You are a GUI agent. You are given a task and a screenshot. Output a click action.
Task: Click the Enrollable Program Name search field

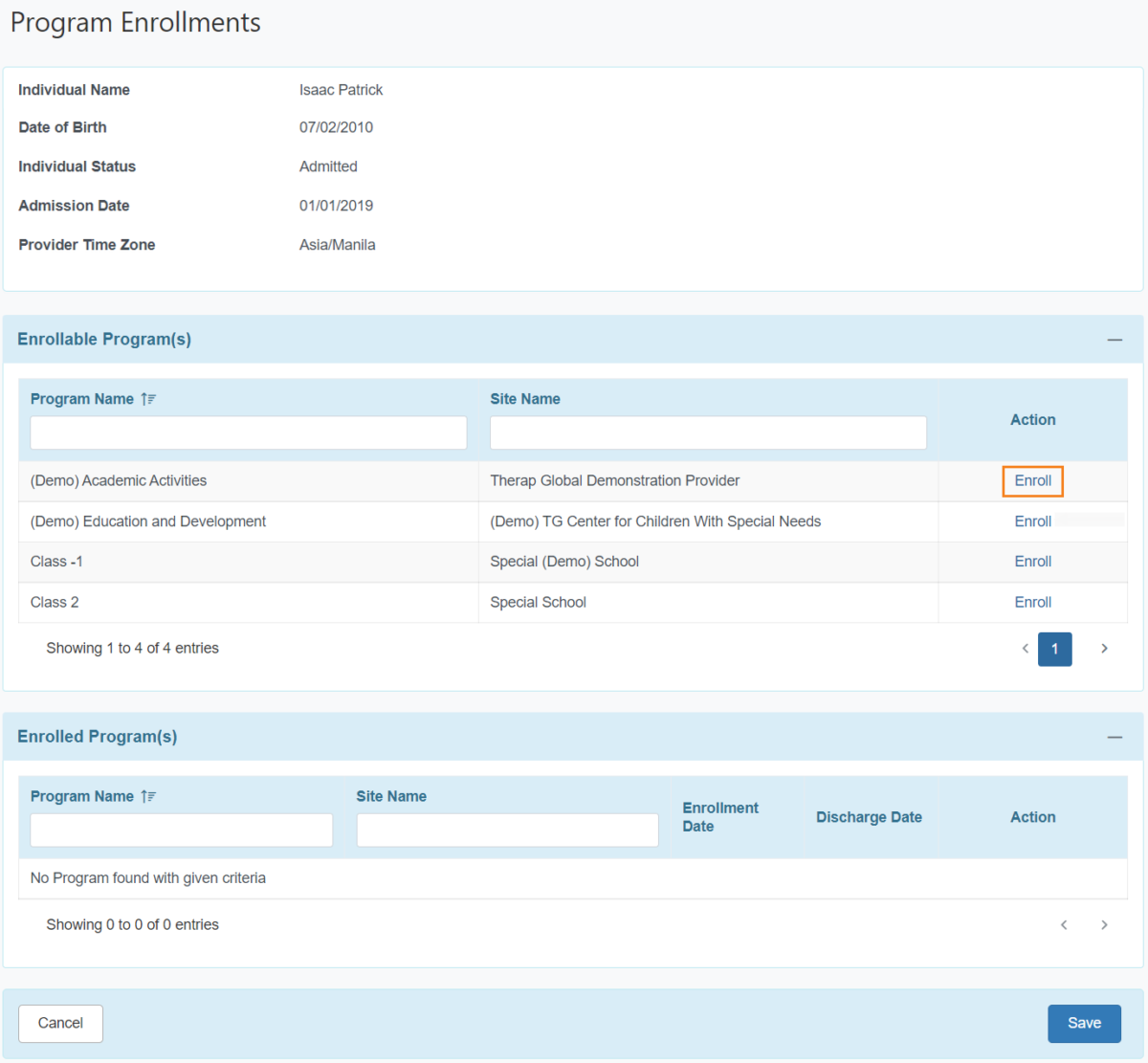(x=248, y=432)
